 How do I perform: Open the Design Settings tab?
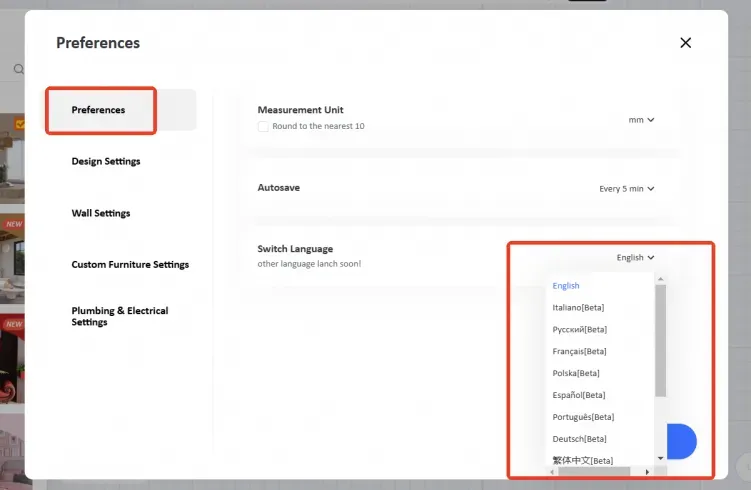coord(106,161)
